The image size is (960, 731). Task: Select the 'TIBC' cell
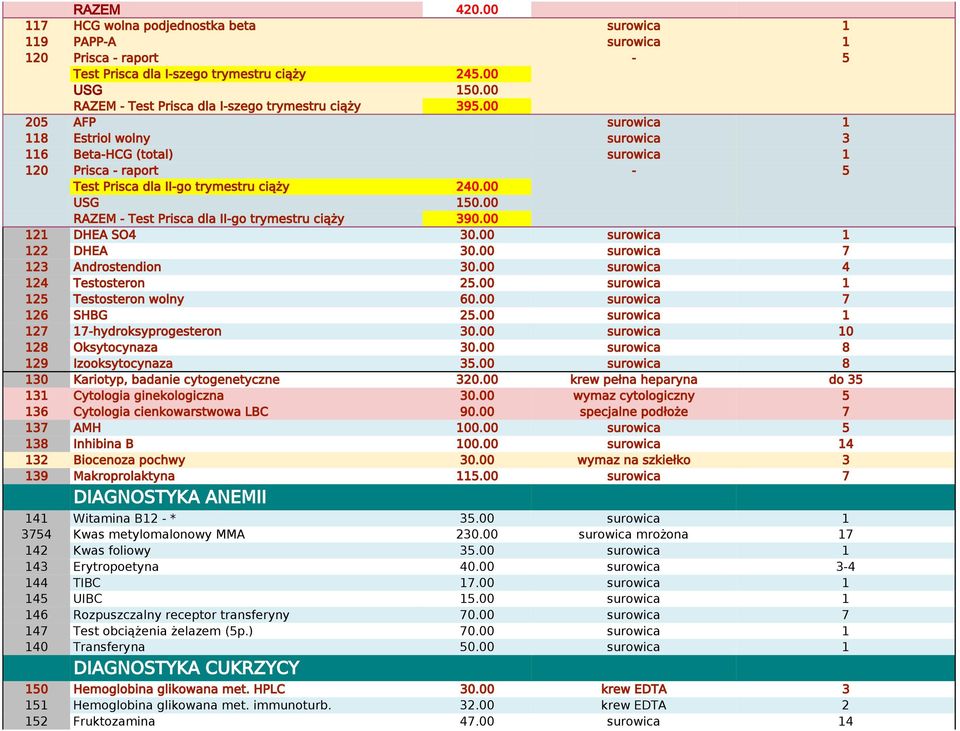point(86,583)
